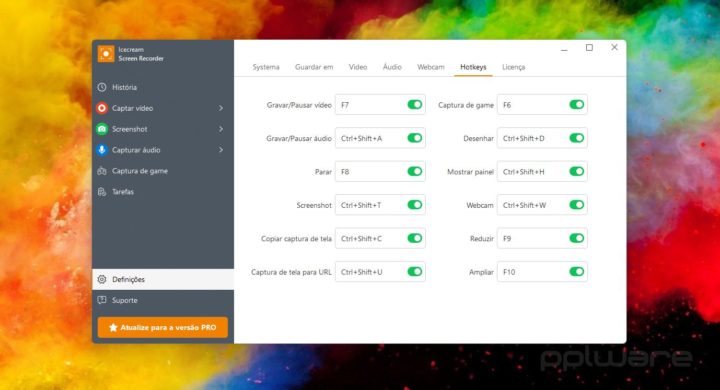Open História via its clock icon
Screen dimensions: 720x390
(x=102, y=87)
